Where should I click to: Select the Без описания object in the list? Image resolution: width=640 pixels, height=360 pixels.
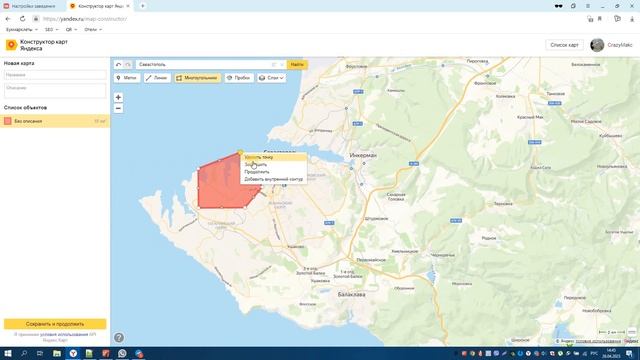tap(55, 121)
